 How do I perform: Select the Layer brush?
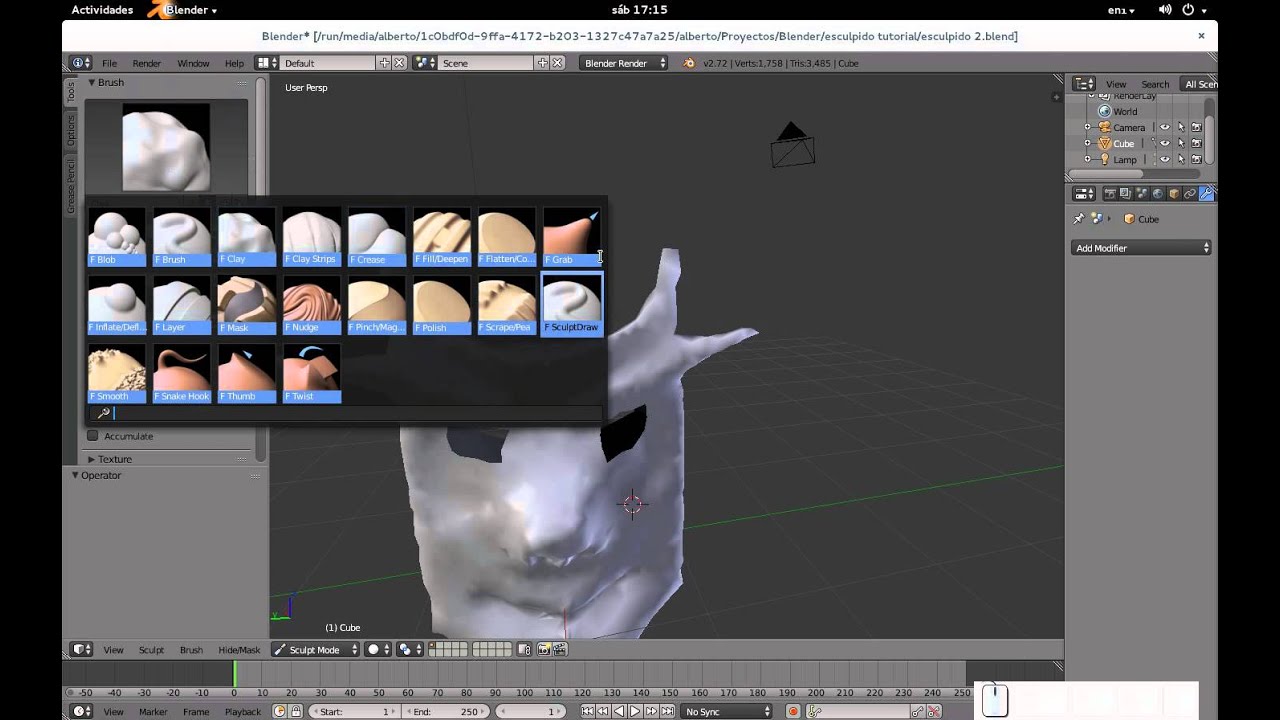182,306
